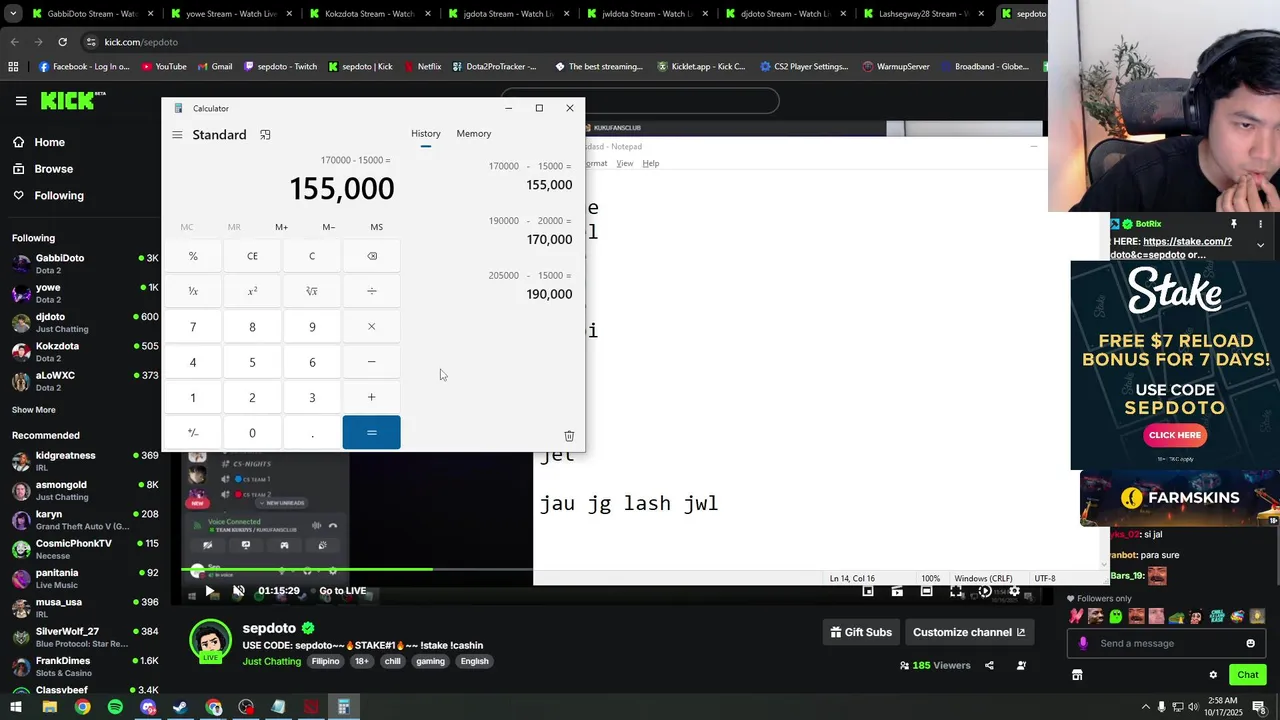Open Kick sidebar hamburger menu
The height and width of the screenshot is (720, 1280).
[21, 100]
